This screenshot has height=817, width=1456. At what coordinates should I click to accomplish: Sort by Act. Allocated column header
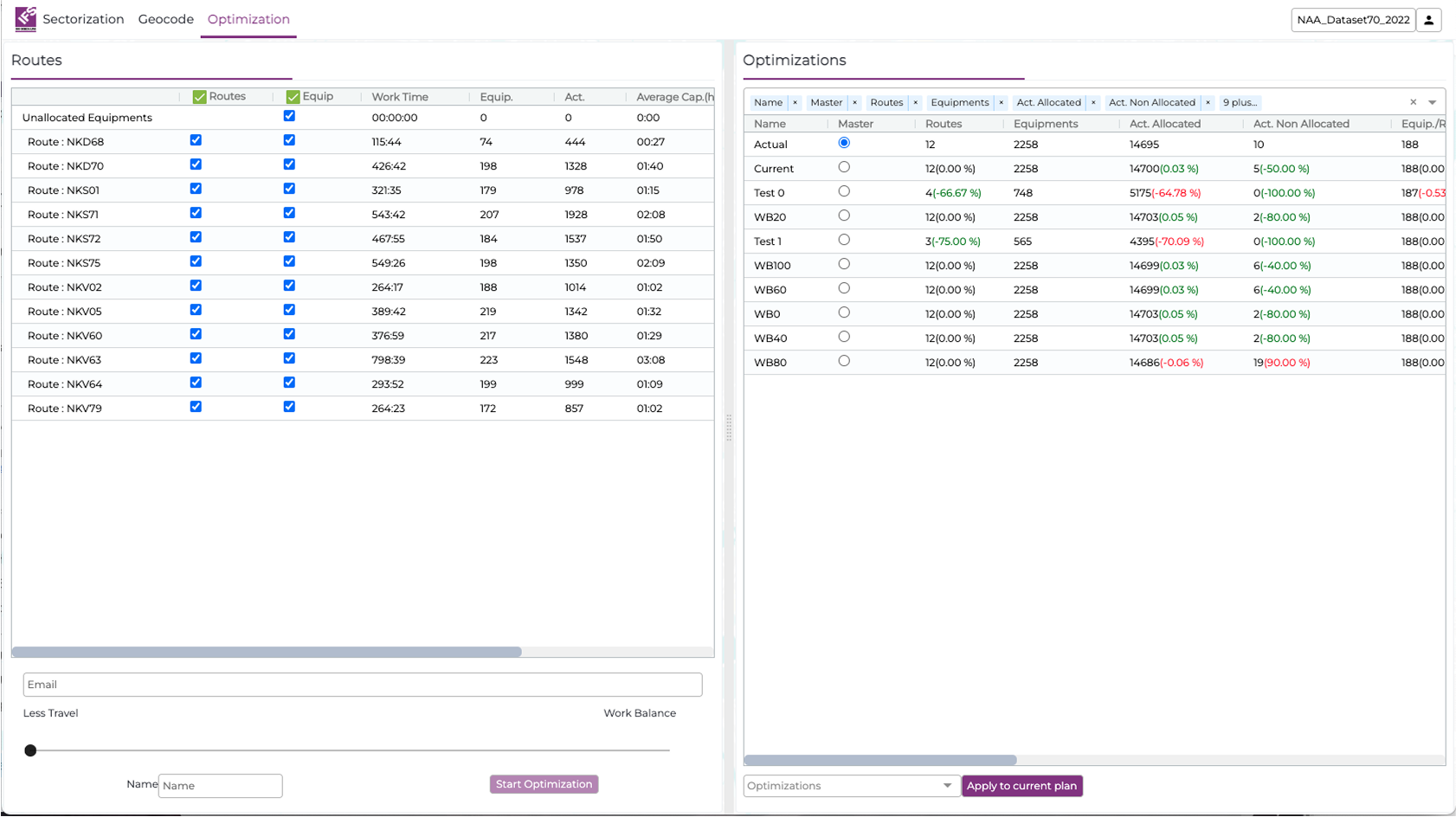(x=1164, y=124)
